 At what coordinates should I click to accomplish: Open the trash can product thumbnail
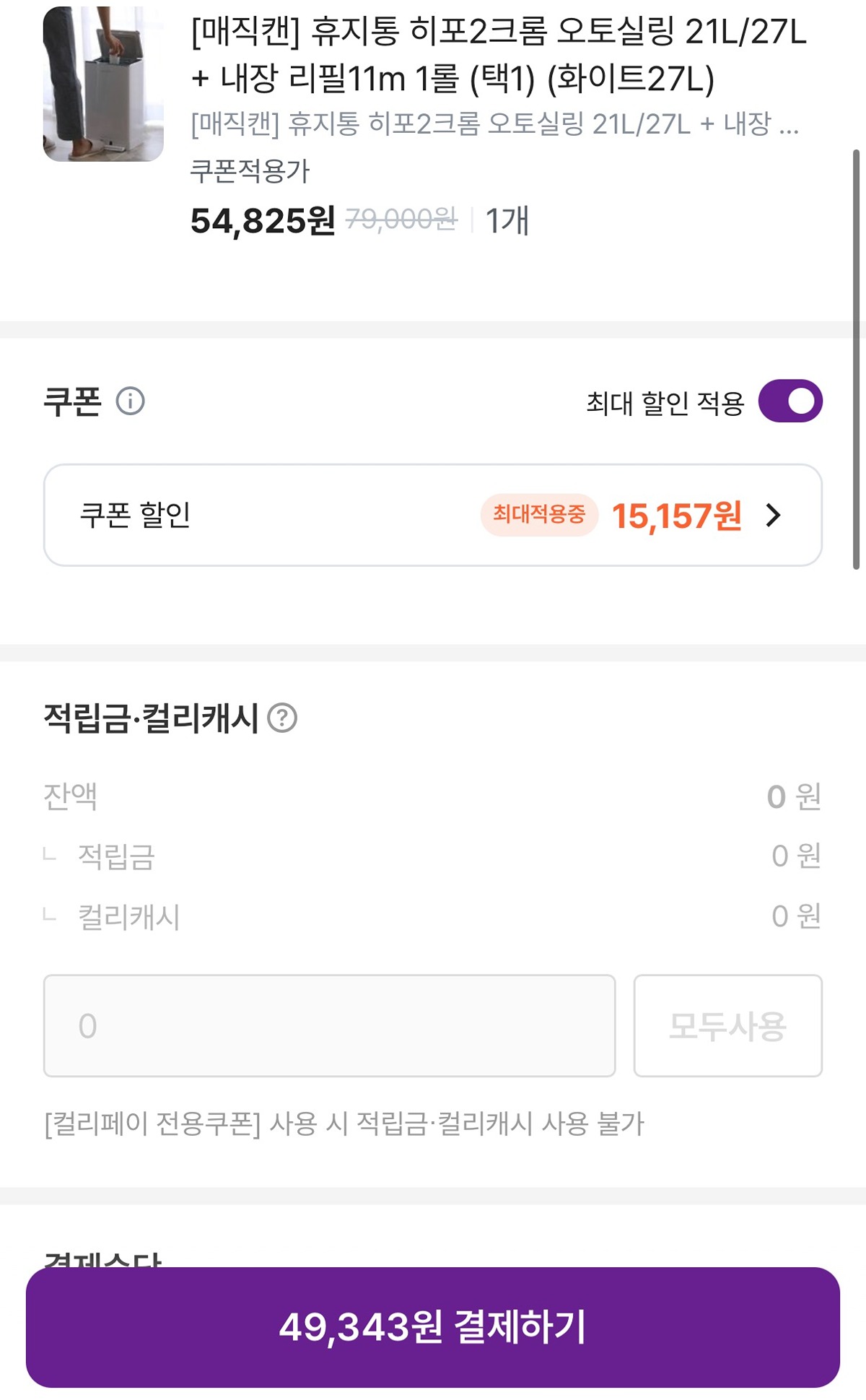pyautogui.click(x=103, y=84)
